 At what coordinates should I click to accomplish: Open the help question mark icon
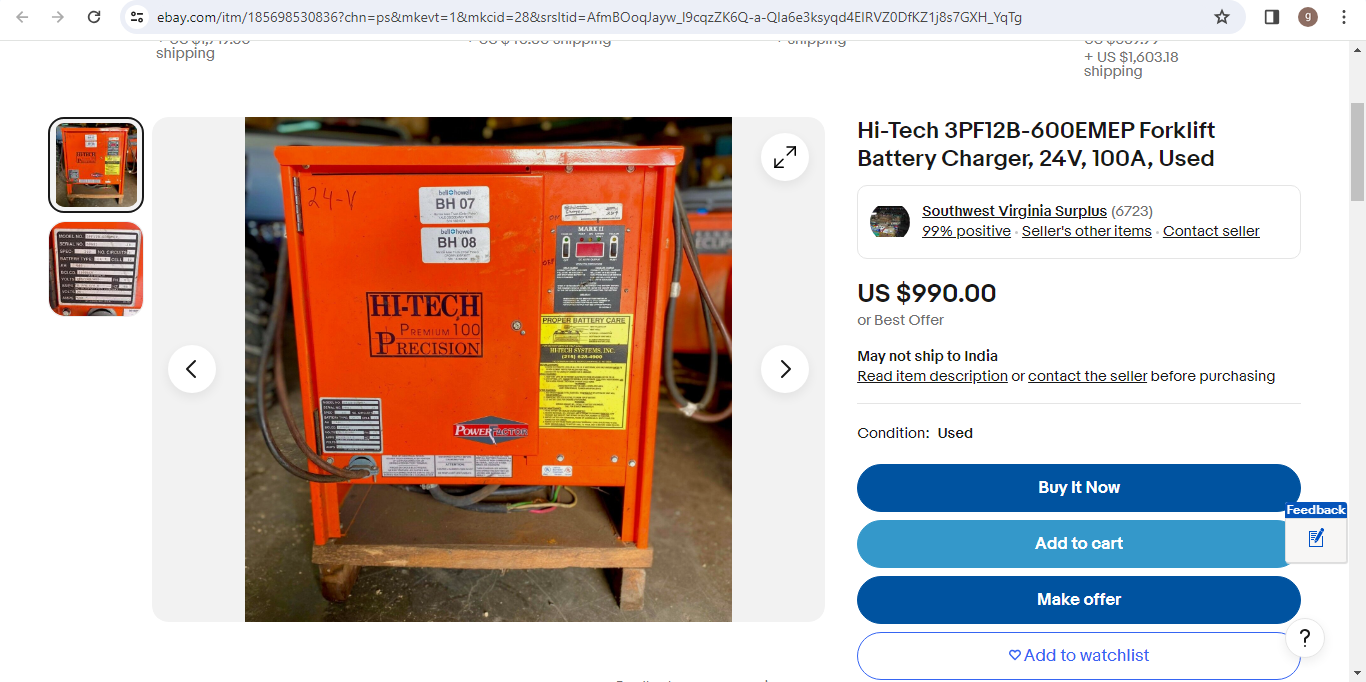1304,638
